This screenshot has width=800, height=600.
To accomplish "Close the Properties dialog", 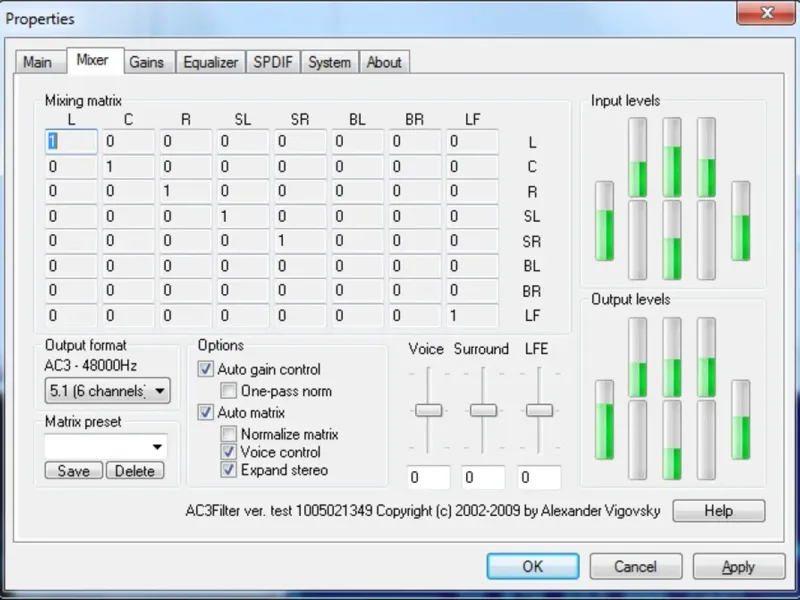I will coord(767,13).
